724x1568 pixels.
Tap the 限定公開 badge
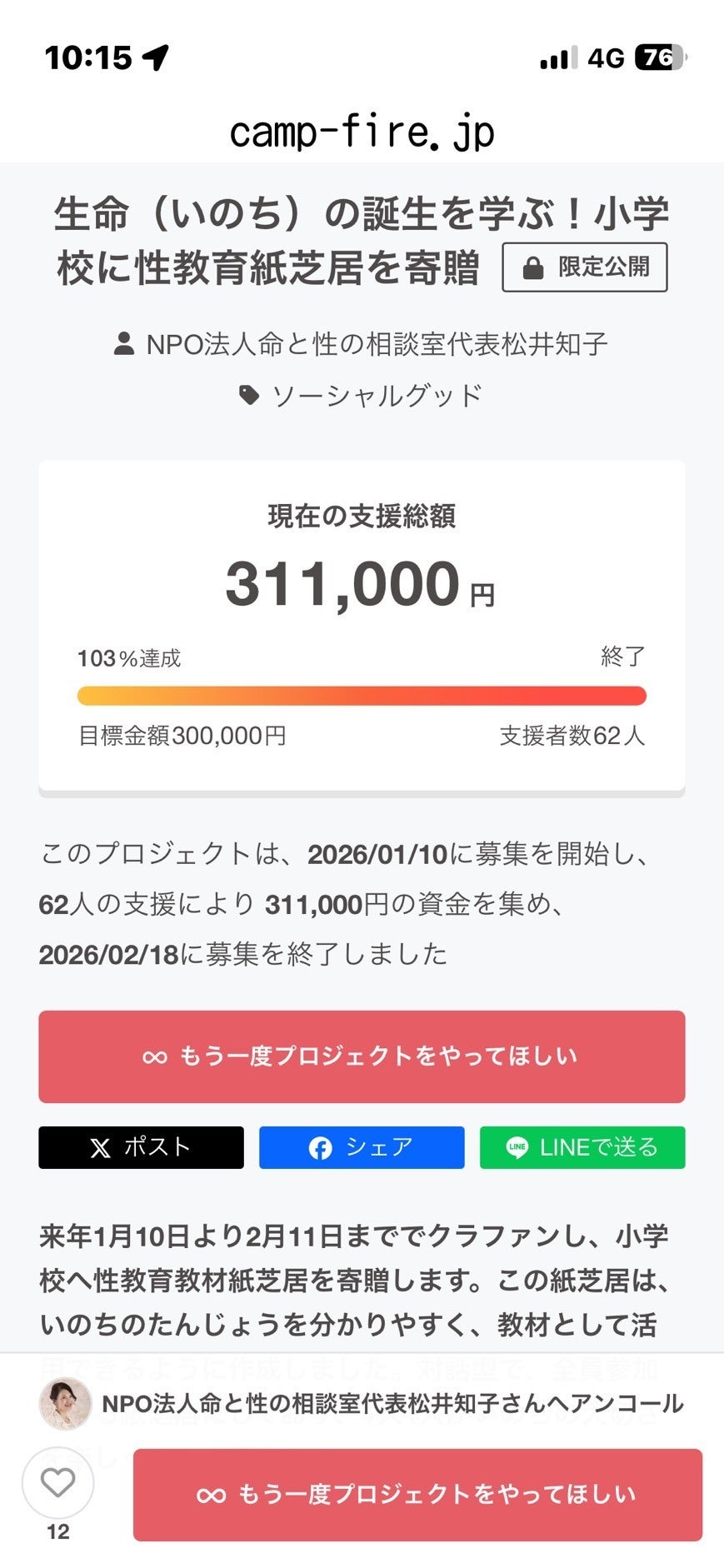[x=584, y=267]
